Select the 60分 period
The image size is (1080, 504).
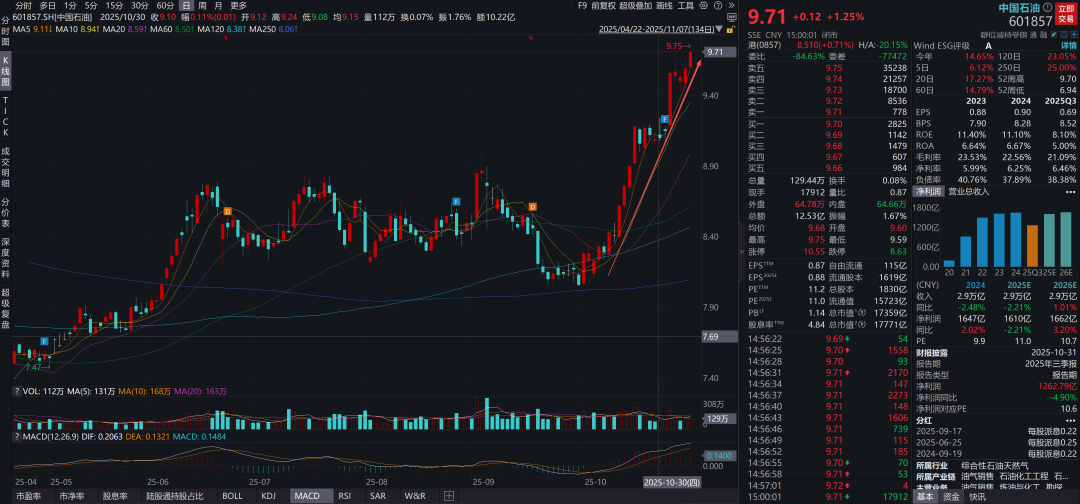(x=165, y=6)
